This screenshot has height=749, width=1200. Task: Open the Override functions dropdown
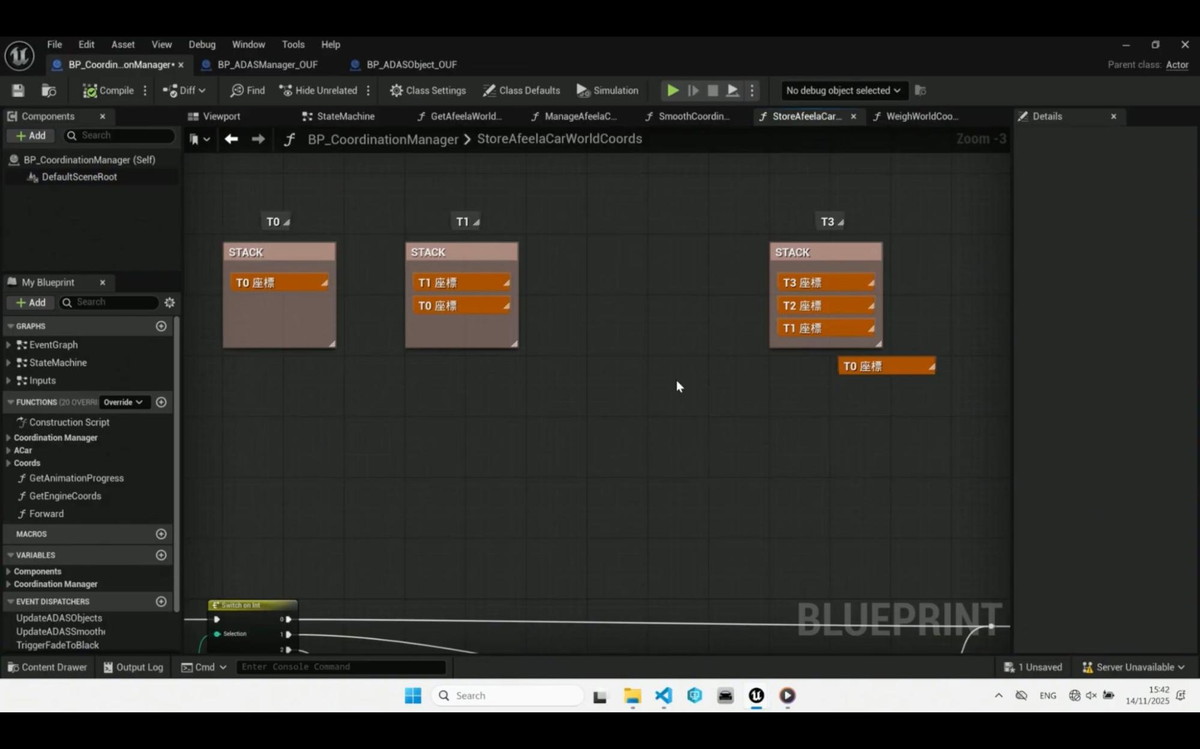click(x=123, y=402)
